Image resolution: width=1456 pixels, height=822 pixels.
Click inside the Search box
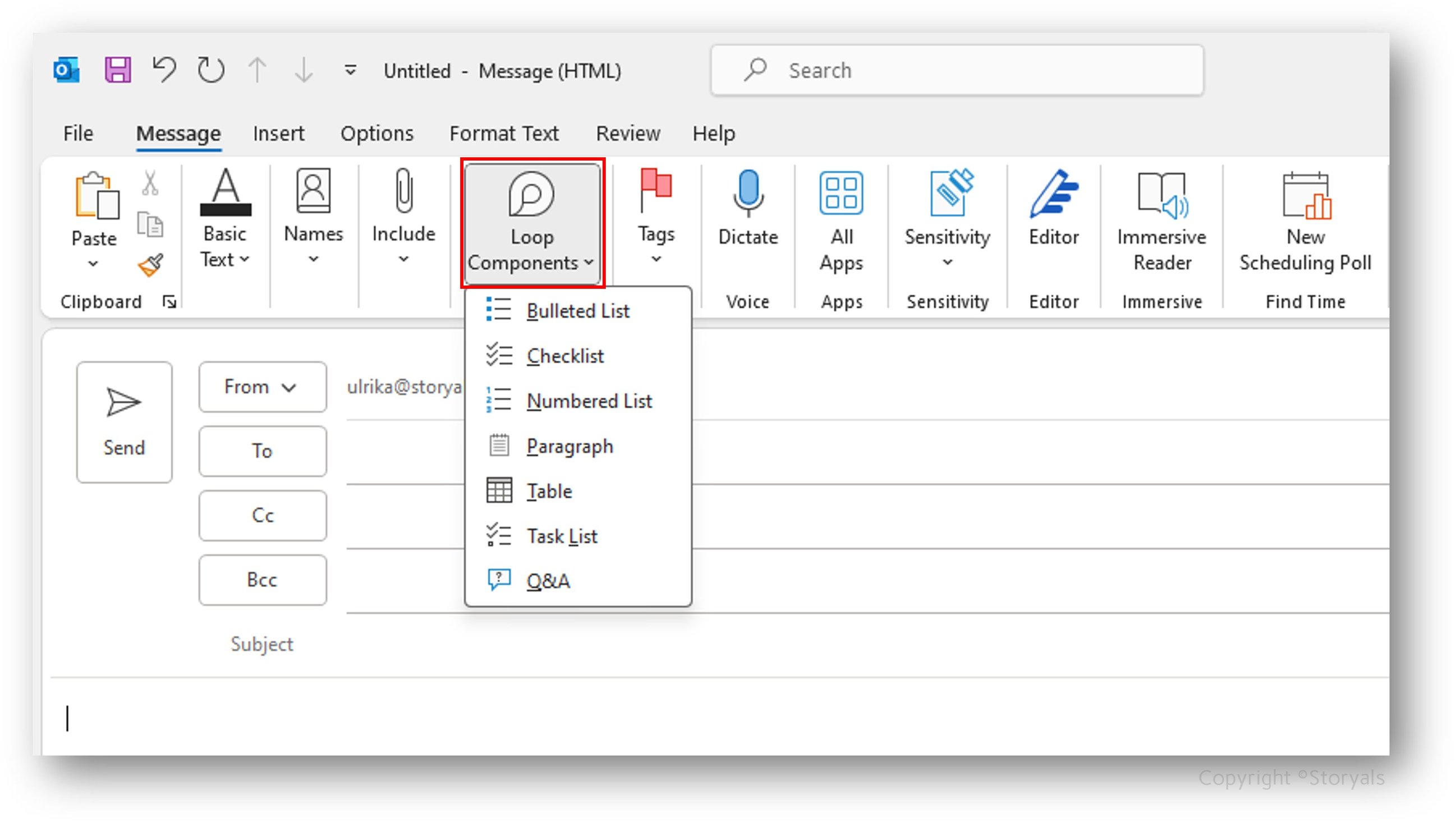pos(957,70)
